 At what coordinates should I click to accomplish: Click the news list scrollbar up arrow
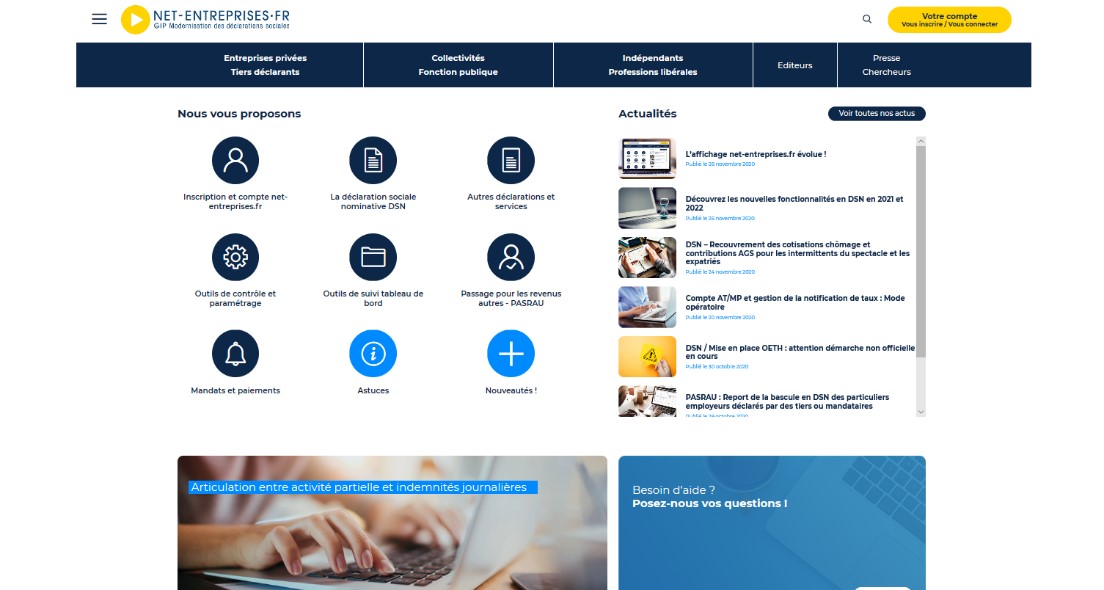point(921,142)
